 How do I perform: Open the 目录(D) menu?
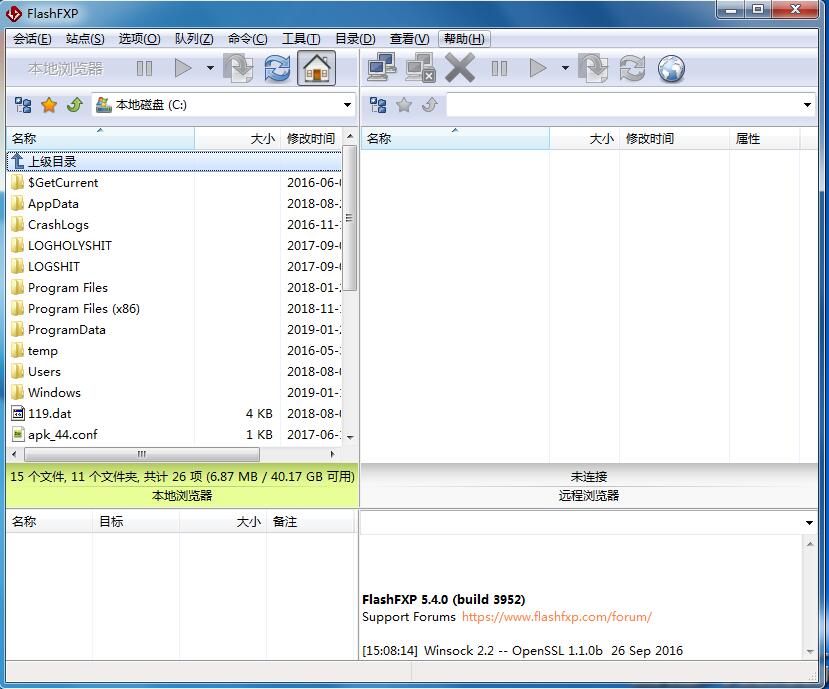point(355,39)
